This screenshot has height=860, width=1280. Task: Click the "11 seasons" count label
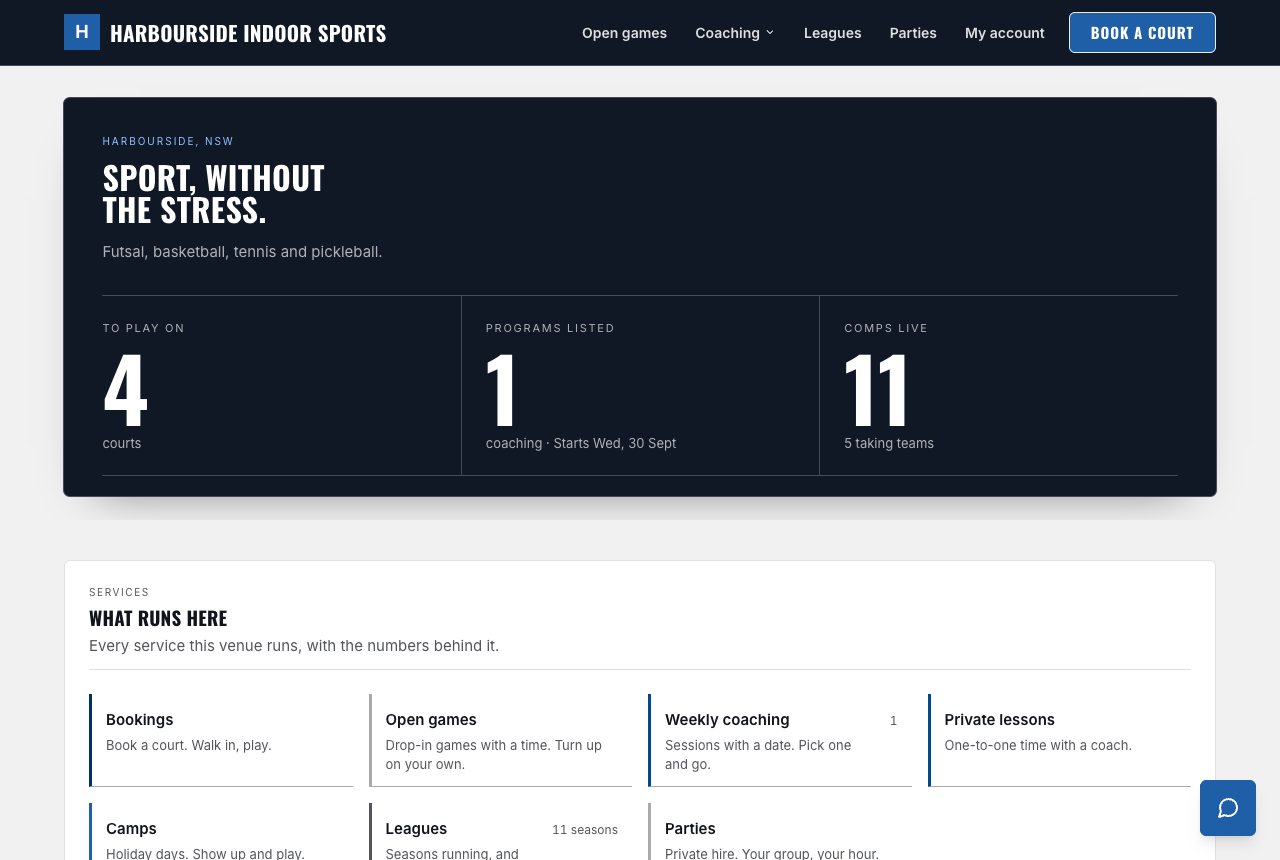coord(585,829)
